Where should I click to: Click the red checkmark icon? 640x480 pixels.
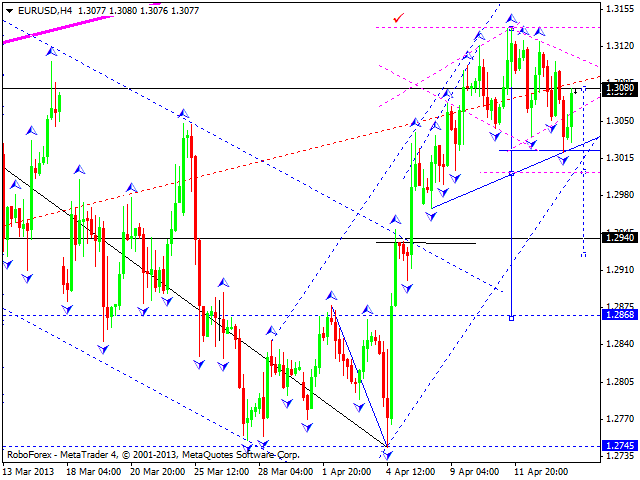coord(400,17)
